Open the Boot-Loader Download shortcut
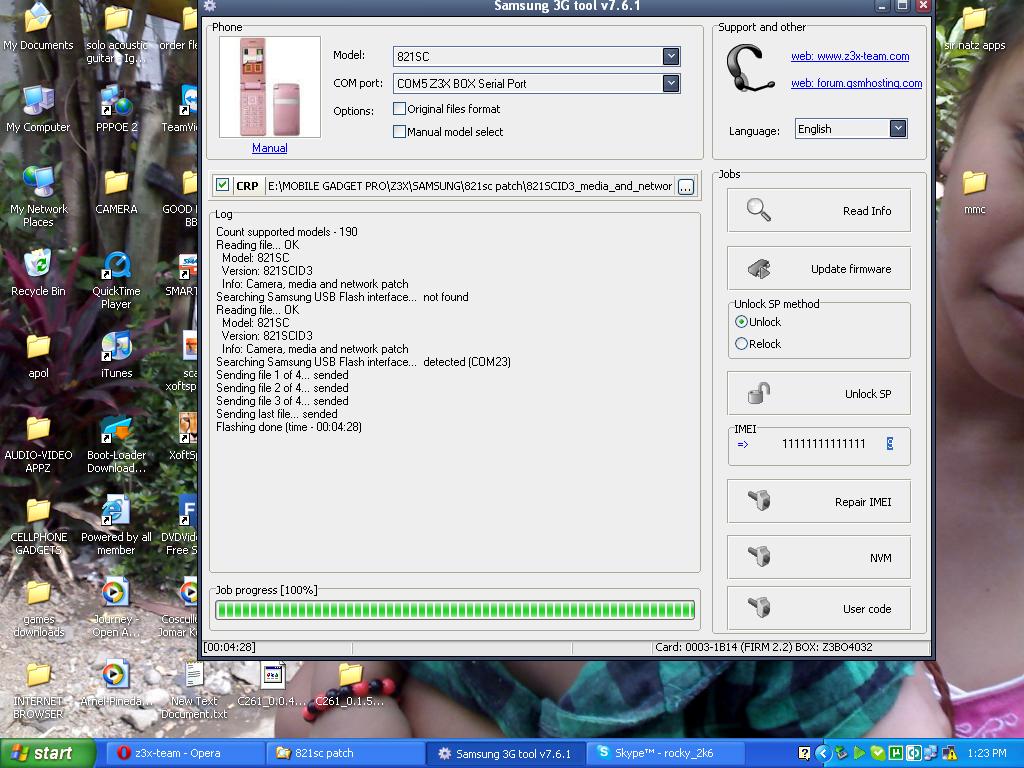The image size is (1024, 768). click(116, 444)
